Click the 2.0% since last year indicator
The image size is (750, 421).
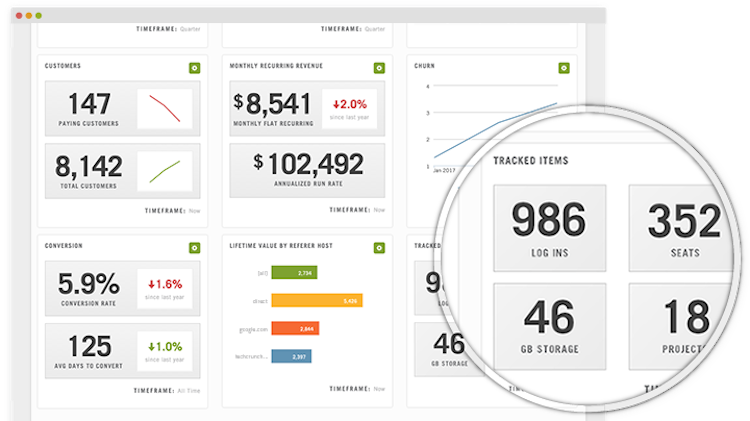click(x=350, y=109)
